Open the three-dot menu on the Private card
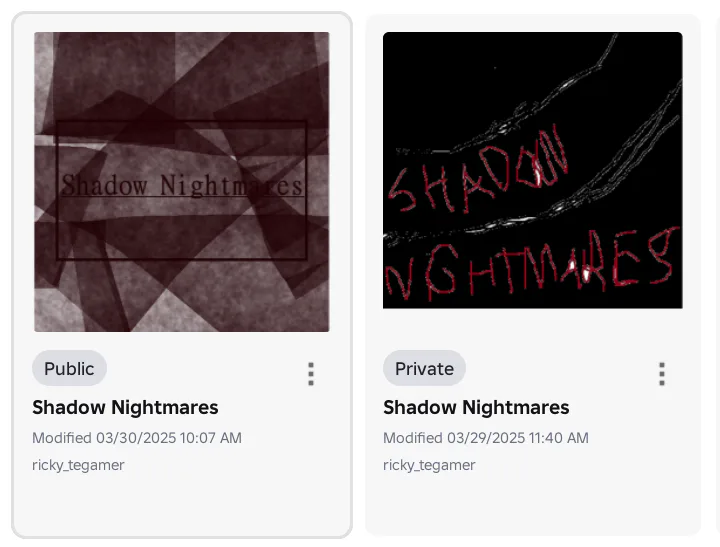Viewport: 720px width, 547px height. [662, 374]
